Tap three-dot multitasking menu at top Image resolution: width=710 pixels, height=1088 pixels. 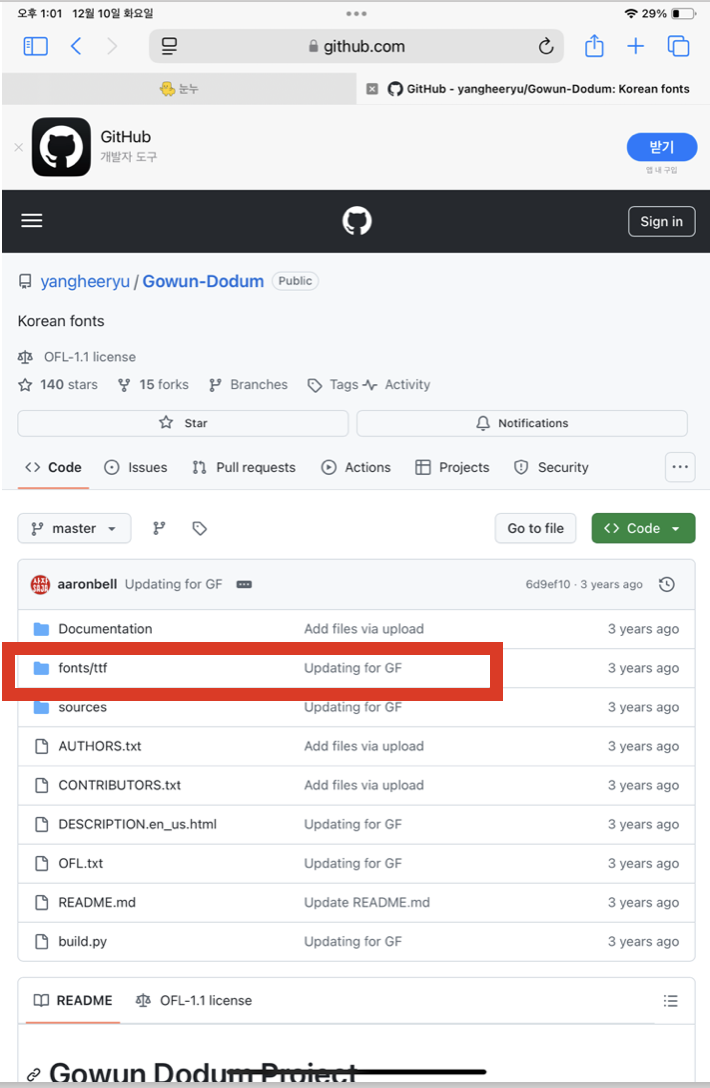(356, 13)
